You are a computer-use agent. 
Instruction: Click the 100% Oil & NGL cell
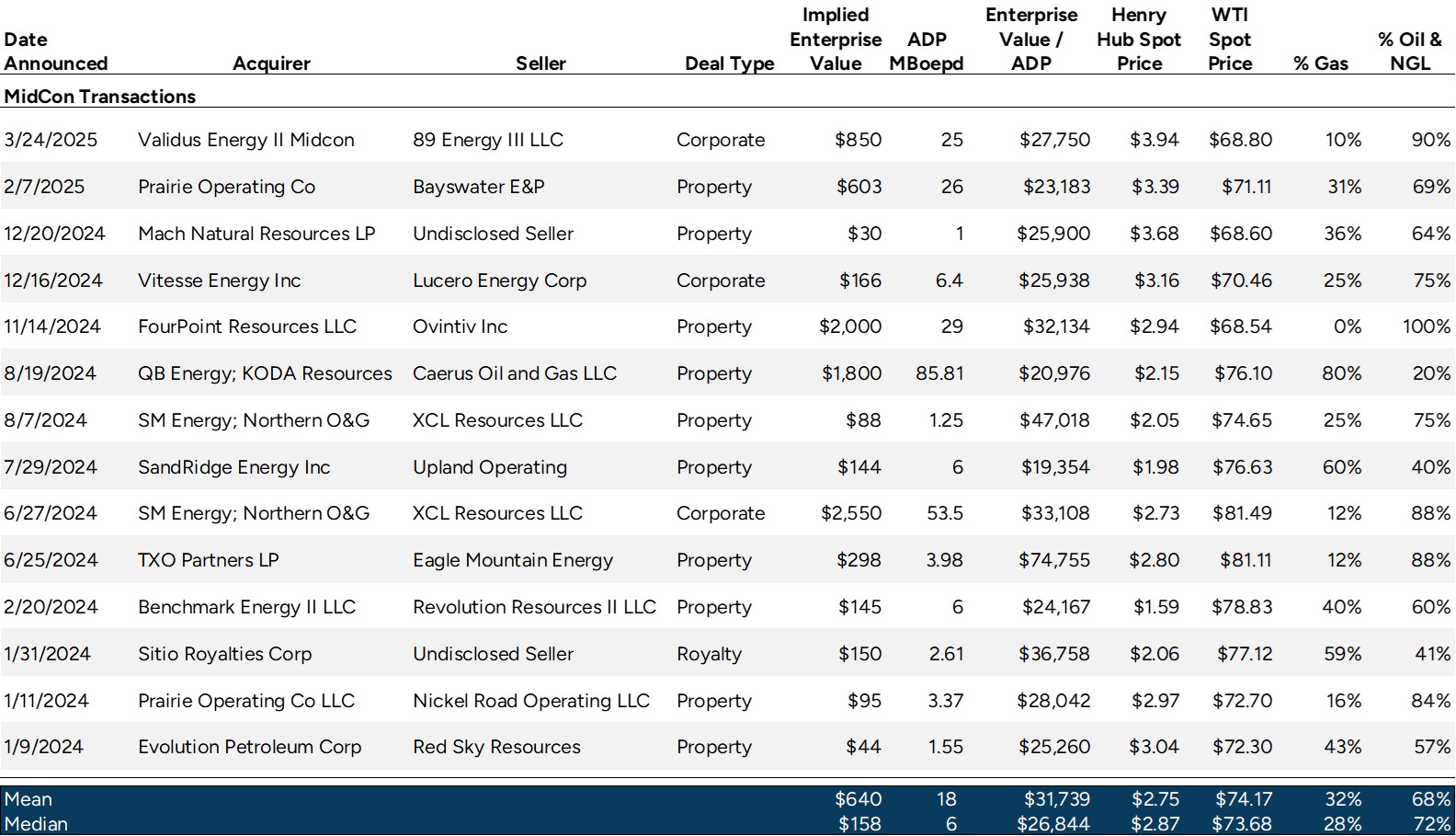pos(1427,326)
